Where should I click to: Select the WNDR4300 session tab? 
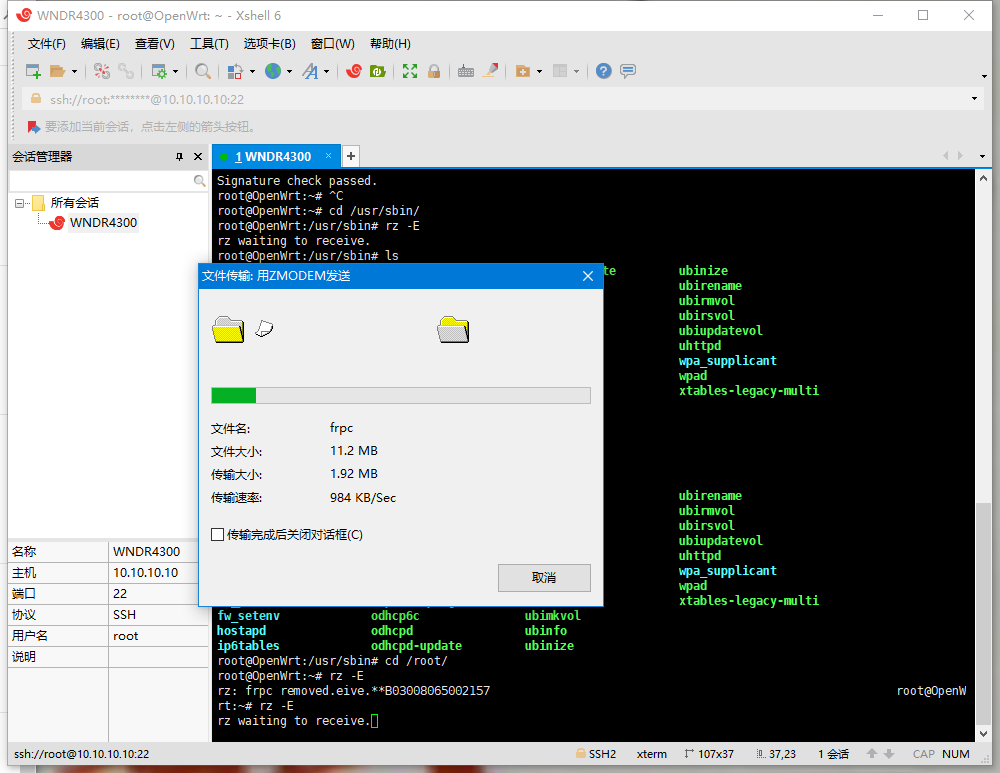point(273,156)
